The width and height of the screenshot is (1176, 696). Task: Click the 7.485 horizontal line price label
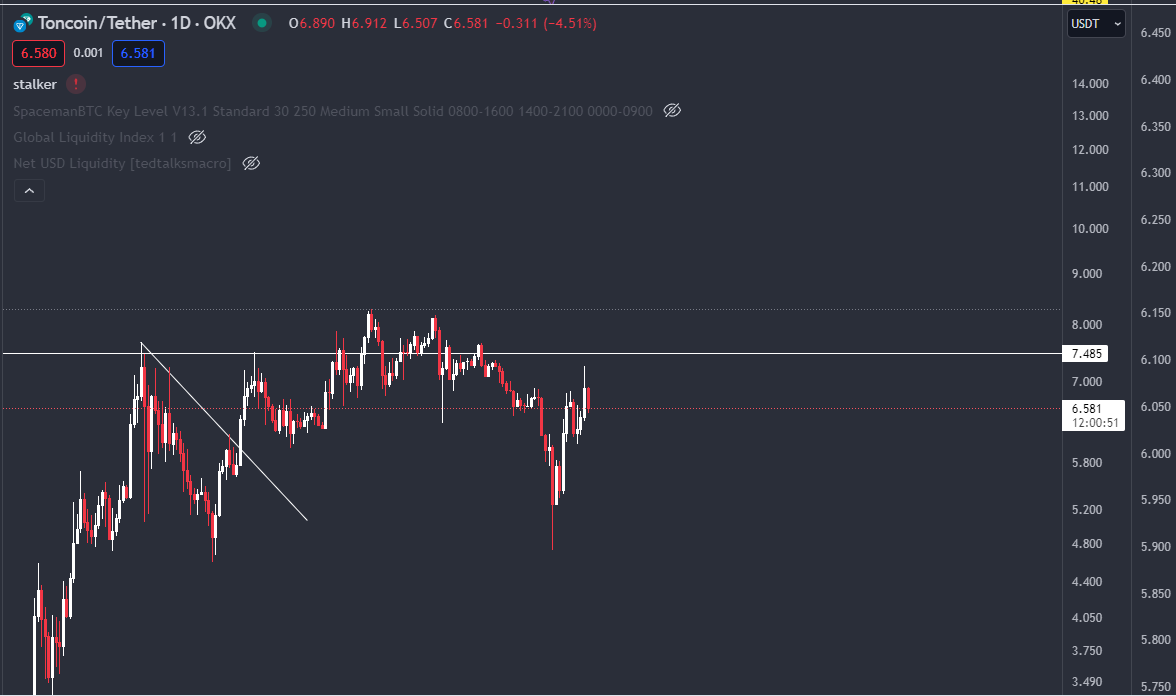[1086, 354]
